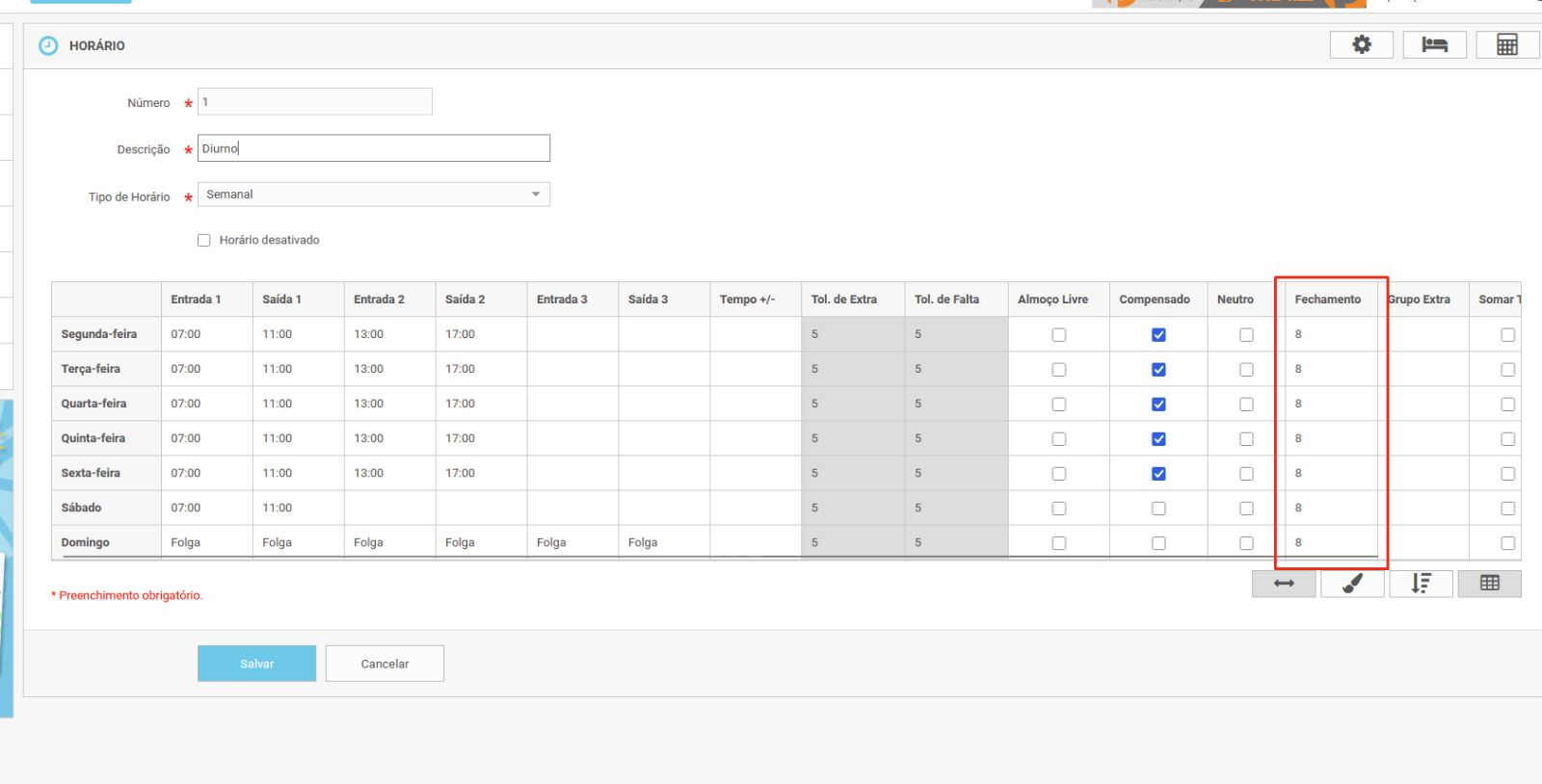Open the calculator icon button

click(1506, 45)
